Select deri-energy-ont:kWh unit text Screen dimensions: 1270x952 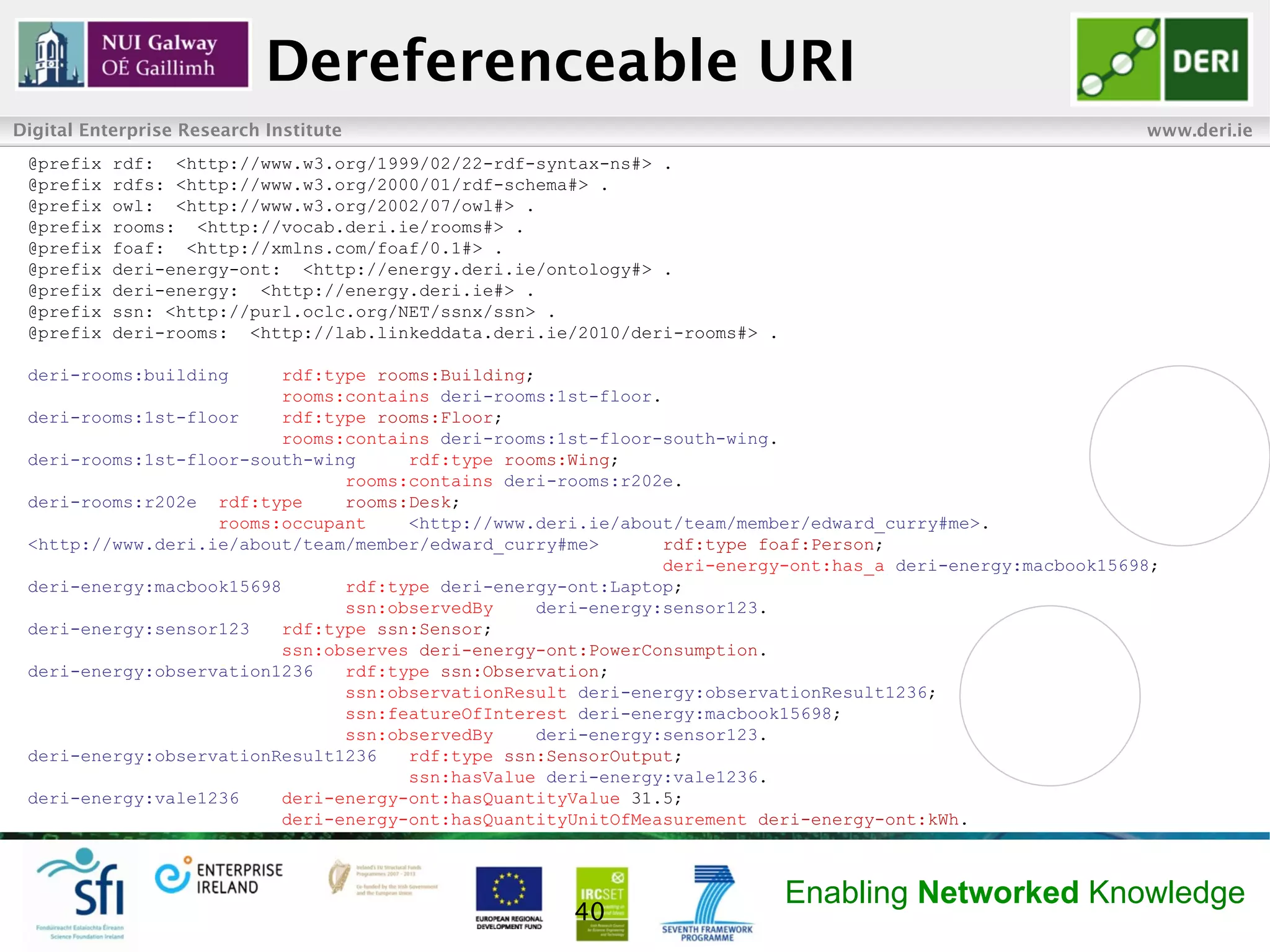click(858, 819)
